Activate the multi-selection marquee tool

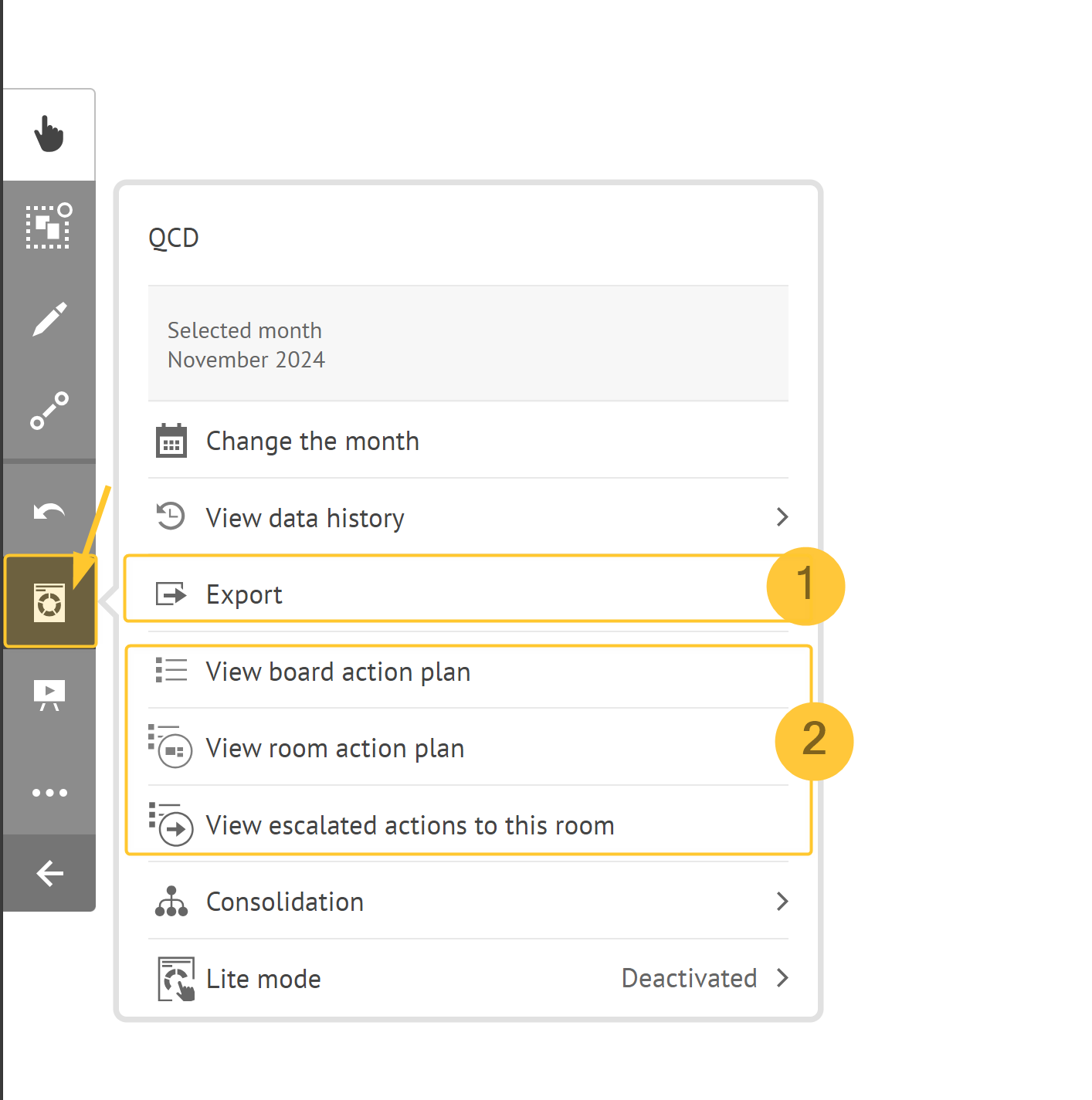[x=49, y=226]
